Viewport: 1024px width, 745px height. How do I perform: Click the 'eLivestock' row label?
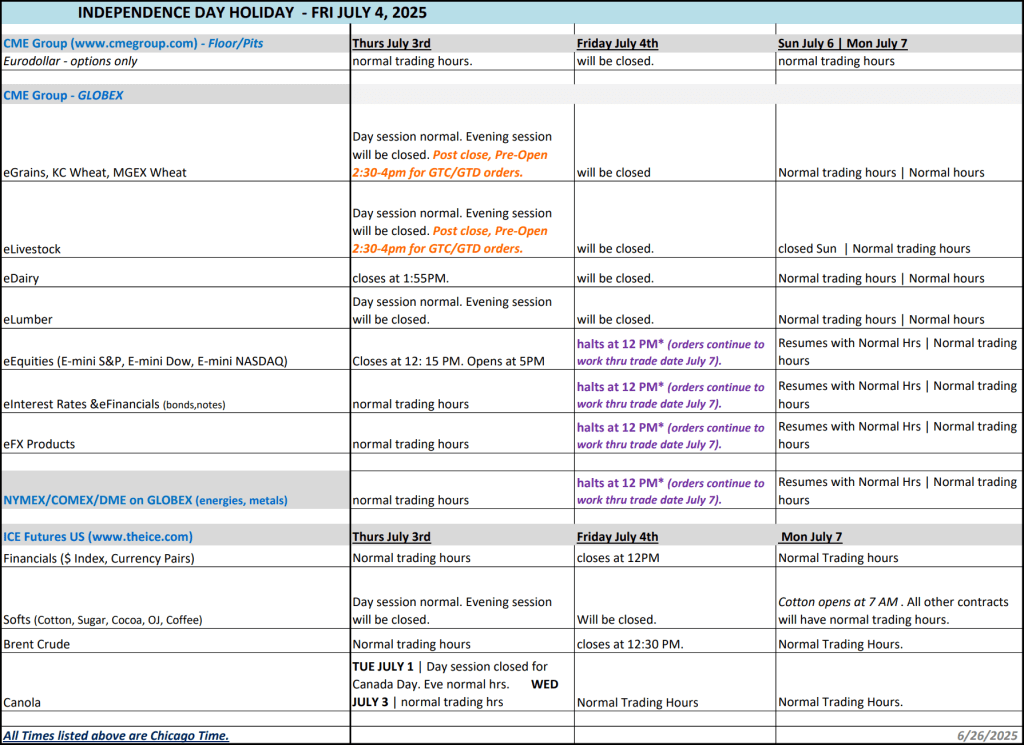[x=32, y=249]
